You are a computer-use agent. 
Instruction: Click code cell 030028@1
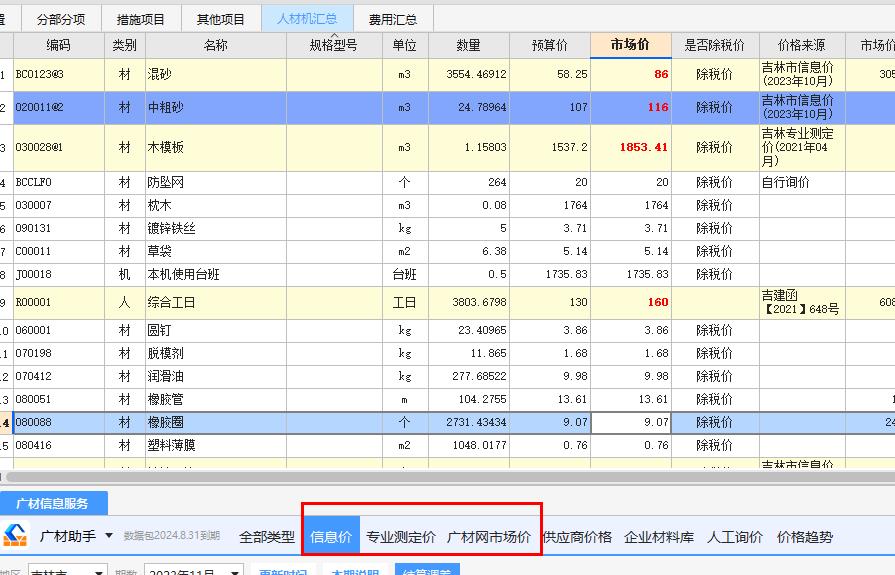click(x=59, y=147)
